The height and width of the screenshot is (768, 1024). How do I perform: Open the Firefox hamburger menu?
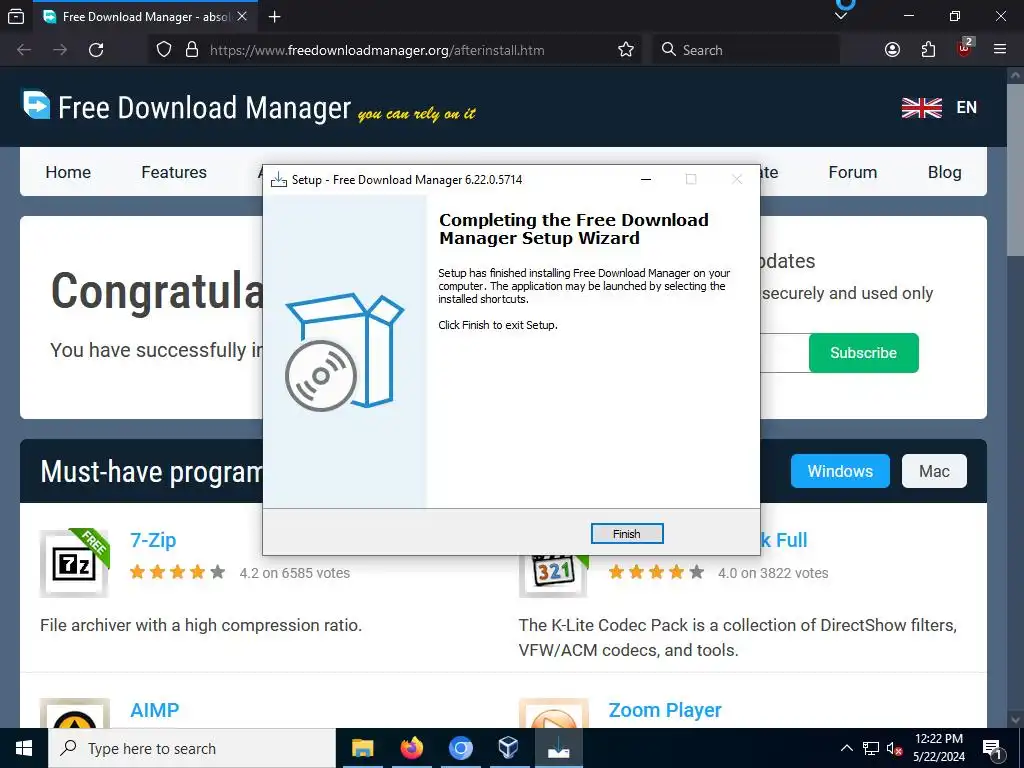(1000, 50)
